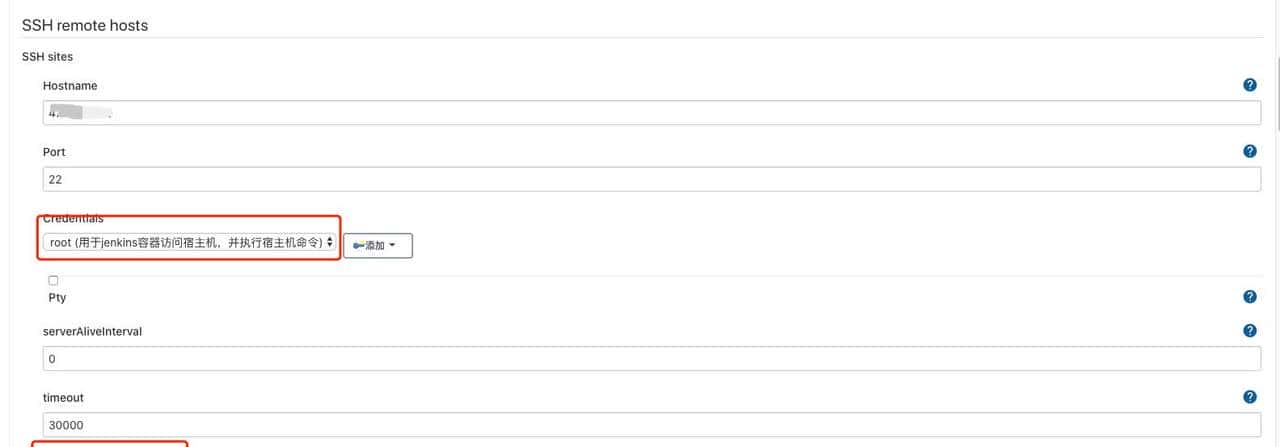Select the serverAliveInterval input box
Image resolution: width=1280 pixels, height=447 pixels.
(x=651, y=358)
